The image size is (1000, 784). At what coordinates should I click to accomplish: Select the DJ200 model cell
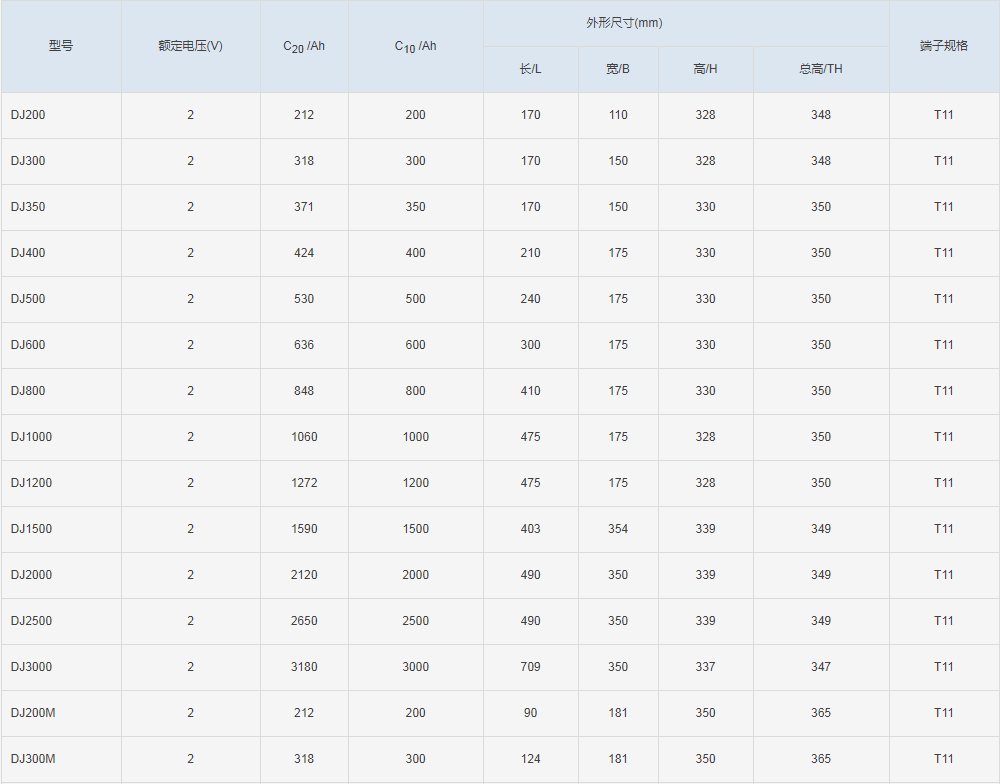coord(28,115)
